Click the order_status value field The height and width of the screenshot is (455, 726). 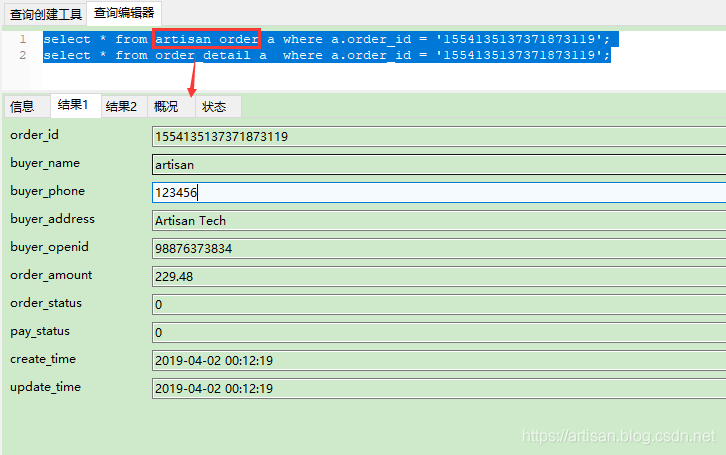438,304
